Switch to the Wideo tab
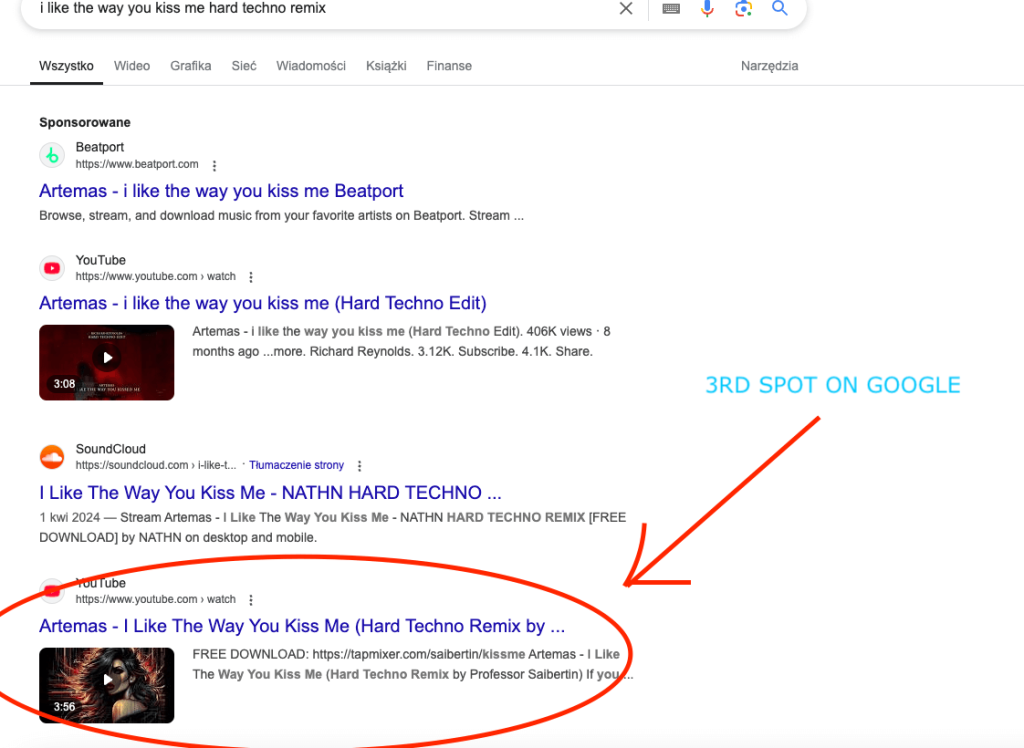This screenshot has height=748, width=1024. (x=132, y=66)
